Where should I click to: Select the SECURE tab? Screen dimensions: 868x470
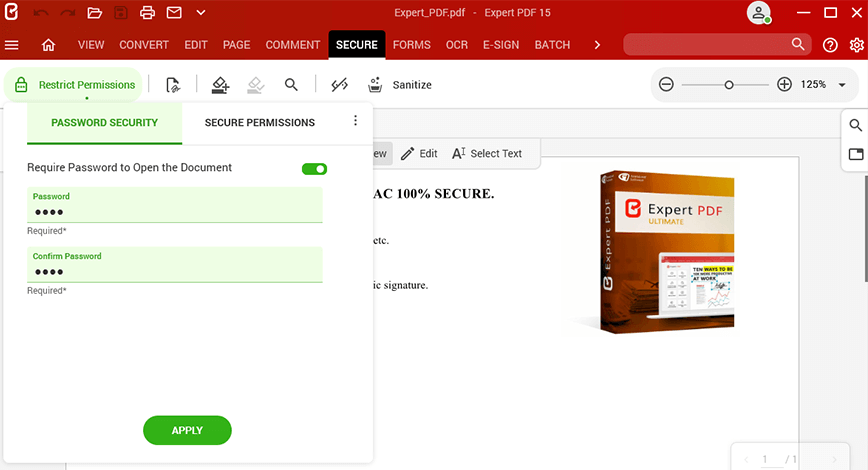pos(356,45)
